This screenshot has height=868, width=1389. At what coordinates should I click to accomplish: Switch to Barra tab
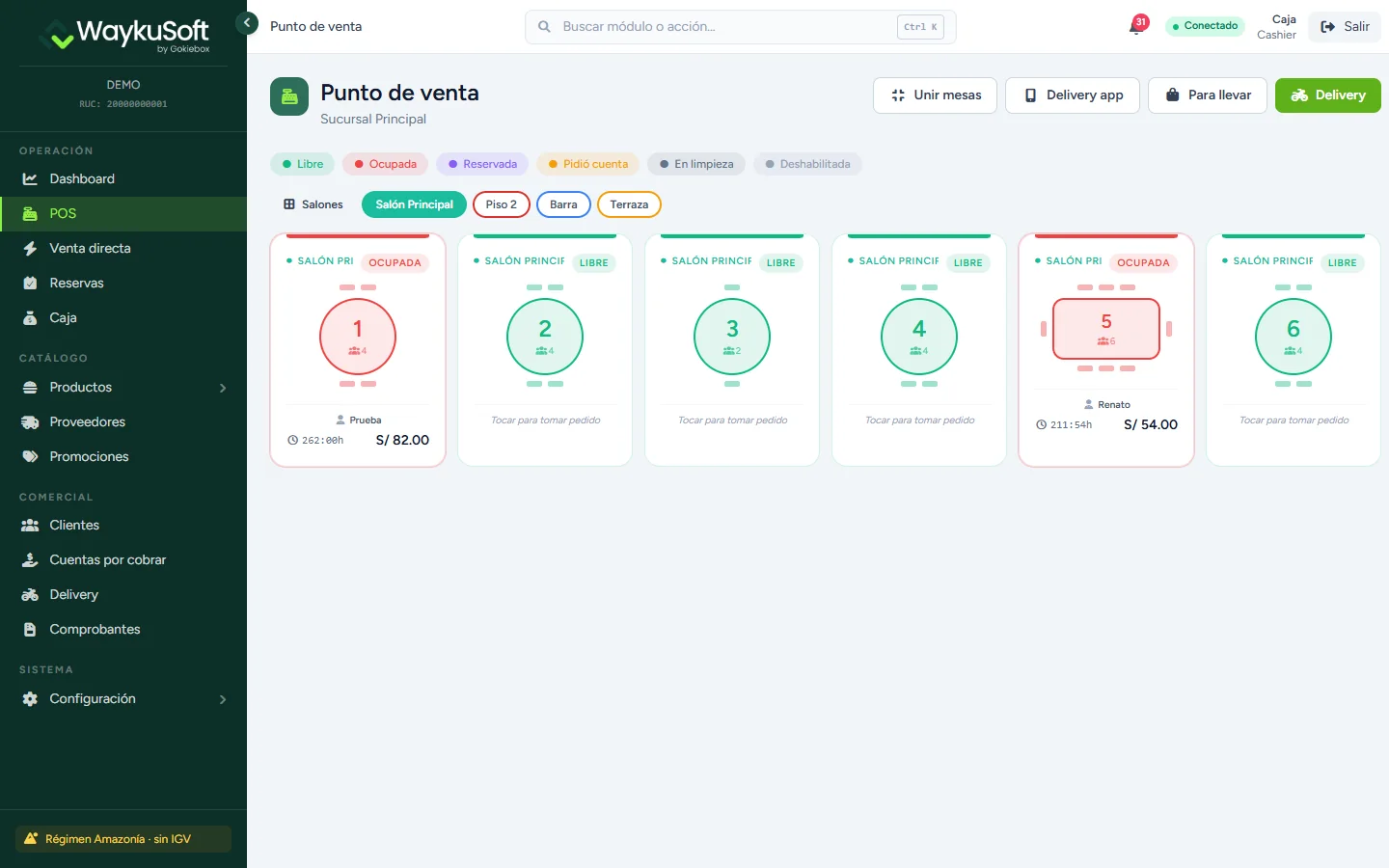(563, 204)
